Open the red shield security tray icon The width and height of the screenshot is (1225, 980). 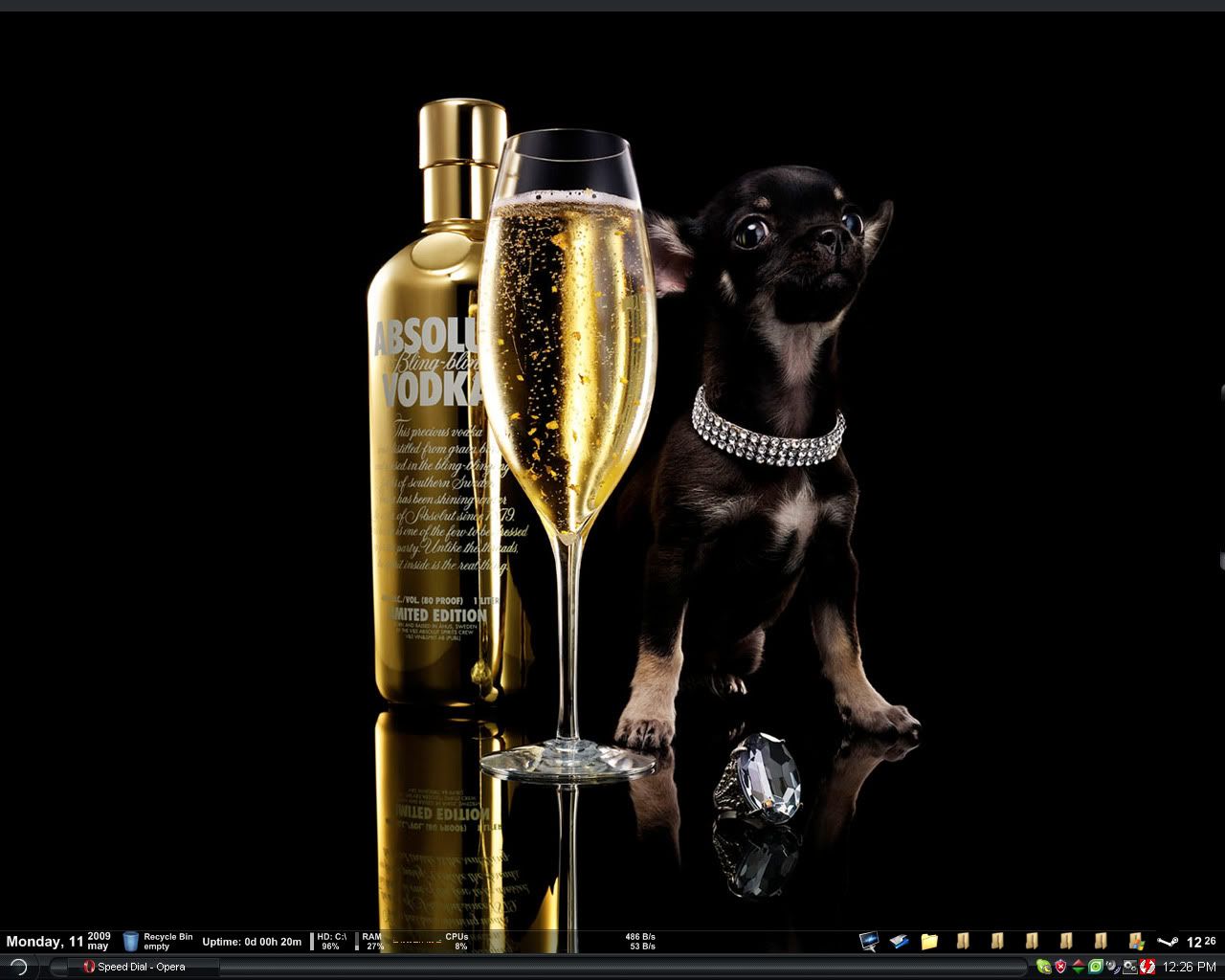coord(1060,967)
